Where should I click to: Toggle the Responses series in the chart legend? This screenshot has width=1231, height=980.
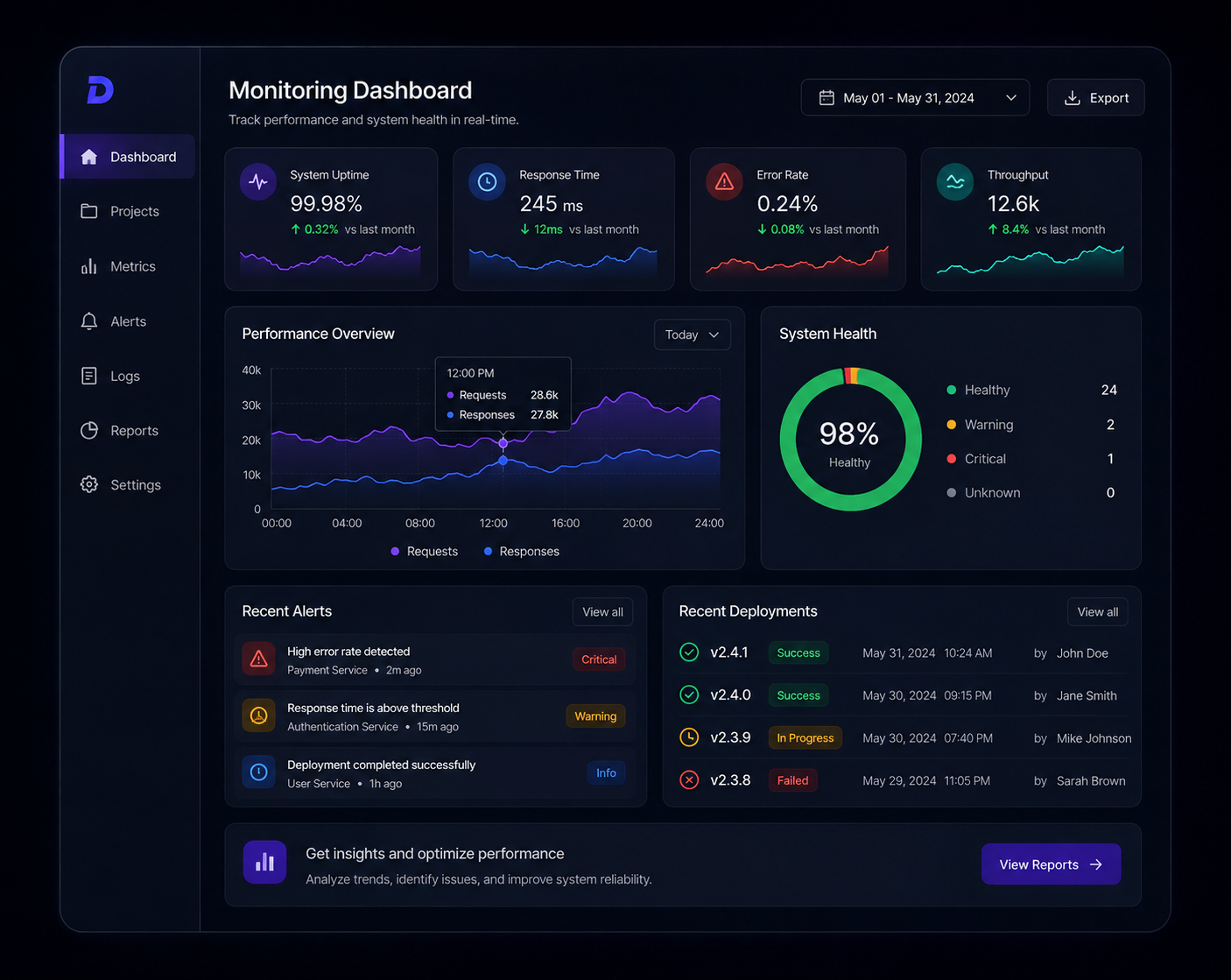522,551
